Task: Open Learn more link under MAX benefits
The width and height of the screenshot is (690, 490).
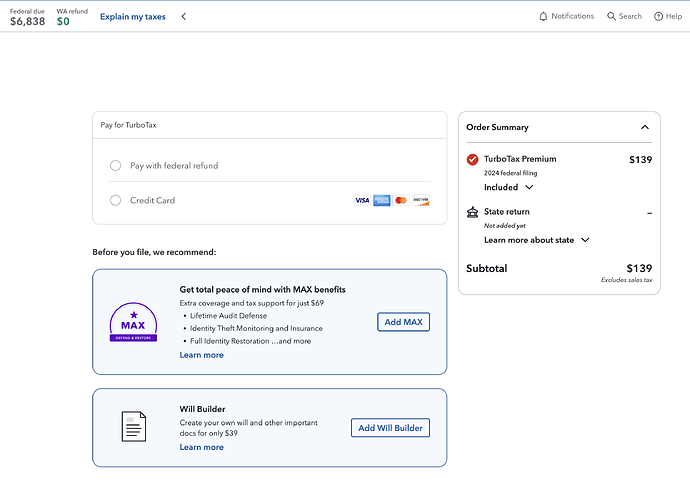Action: [201, 355]
